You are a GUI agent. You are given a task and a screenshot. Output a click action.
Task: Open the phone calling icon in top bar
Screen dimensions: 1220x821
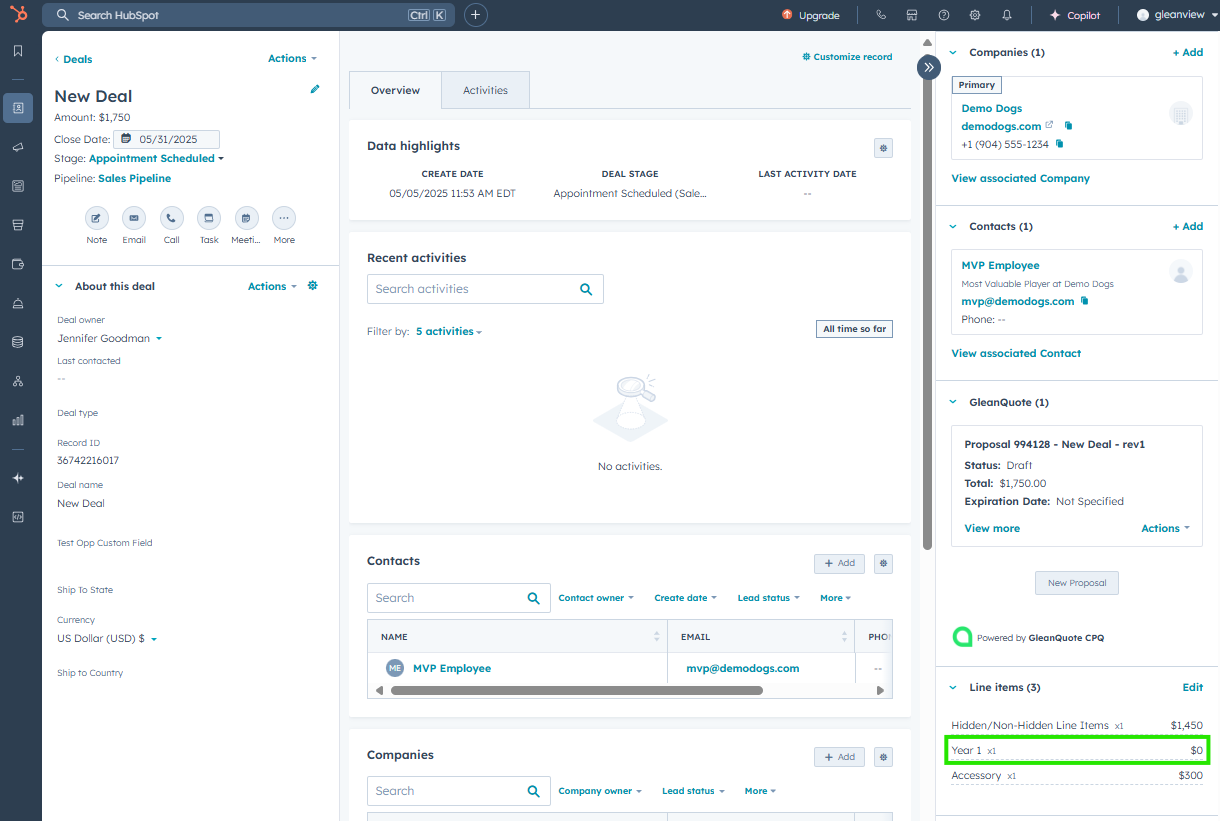pyautogui.click(x=881, y=15)
